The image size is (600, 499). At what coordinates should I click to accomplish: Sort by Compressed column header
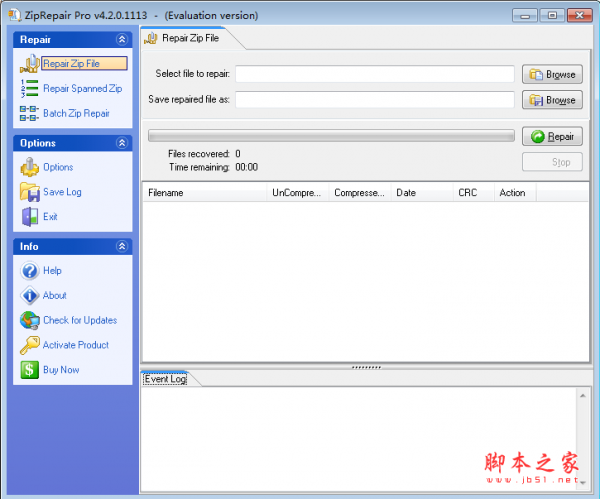tap(360, 193)
